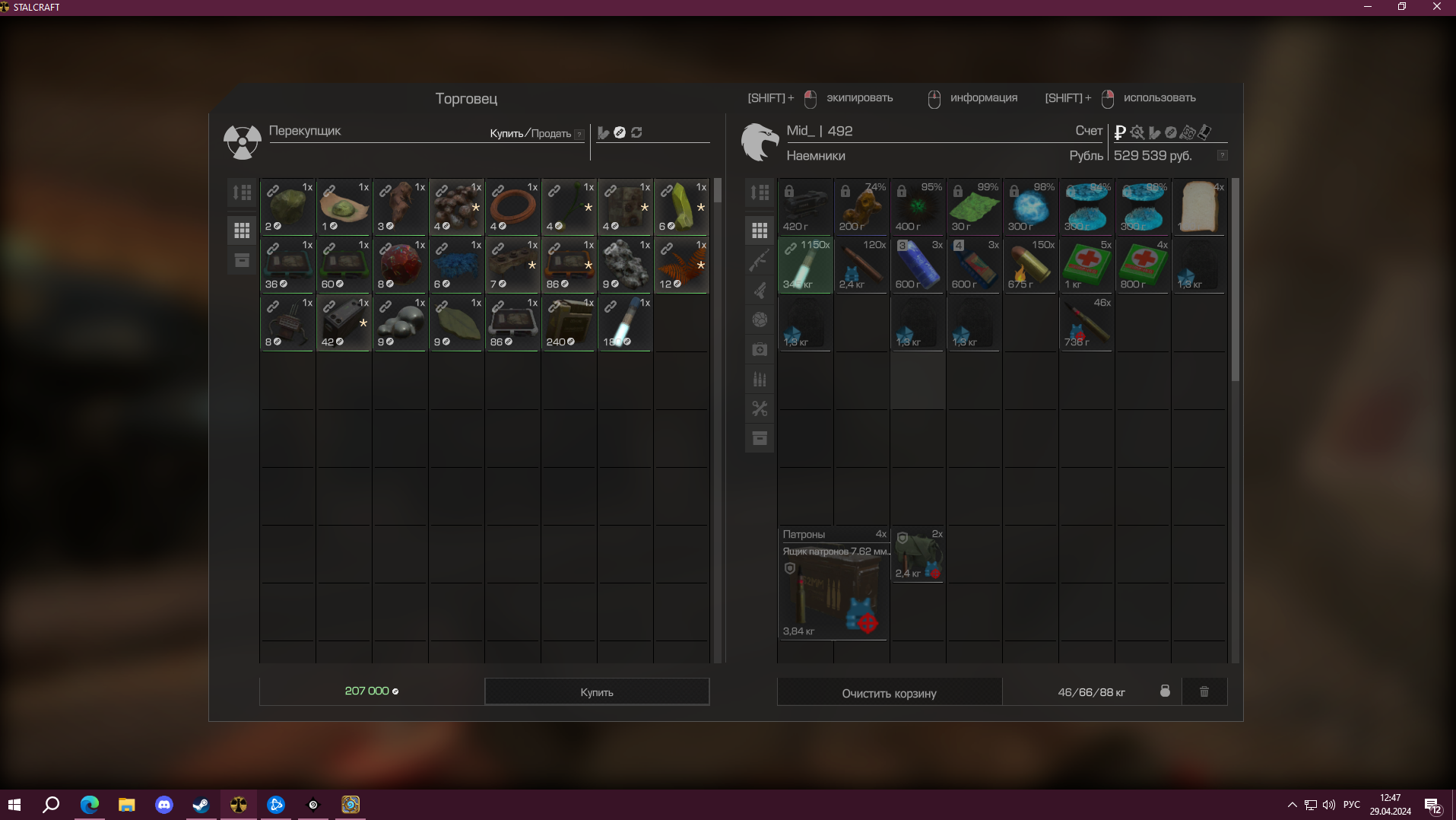1456x820 pixels.
Task: Select the green rock trader item priced 2
Action: click(287, 207)
